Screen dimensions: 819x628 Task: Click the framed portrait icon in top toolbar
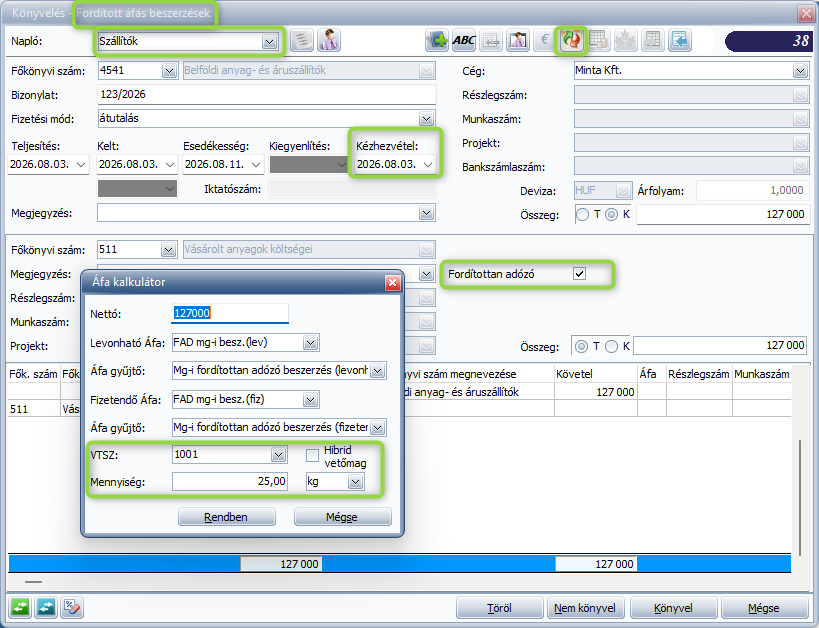click(x=518, y=40)
